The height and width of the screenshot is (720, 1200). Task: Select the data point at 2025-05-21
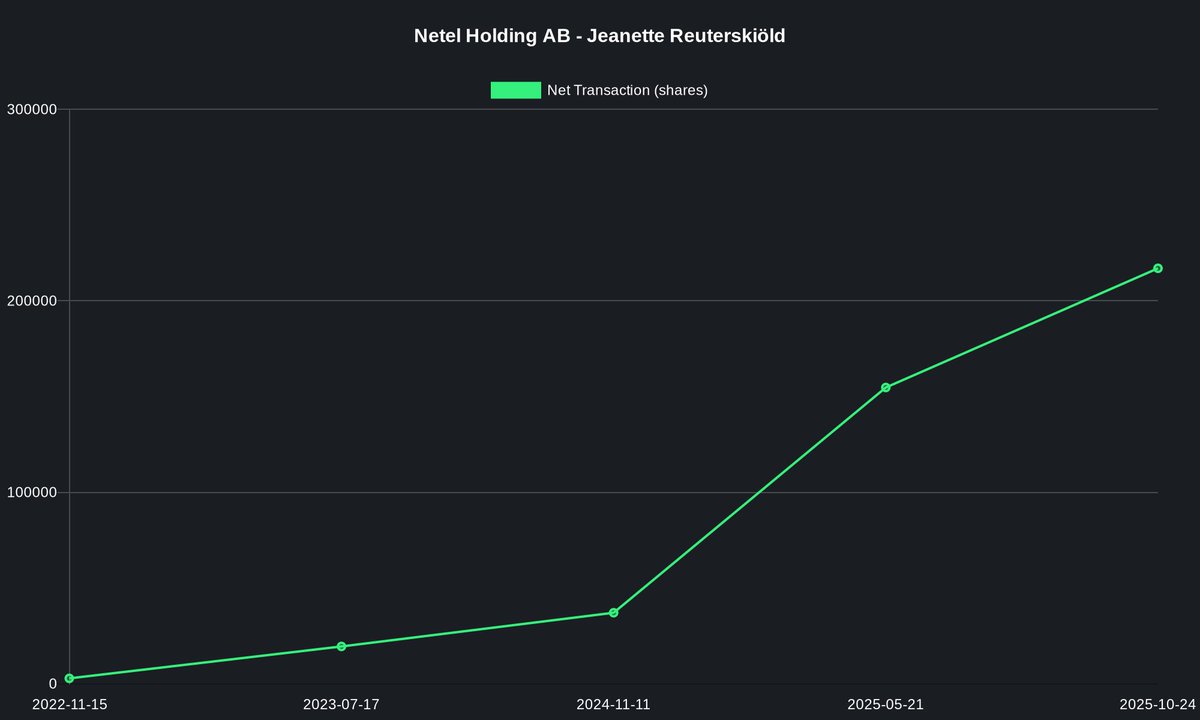(x=885, y=387)
